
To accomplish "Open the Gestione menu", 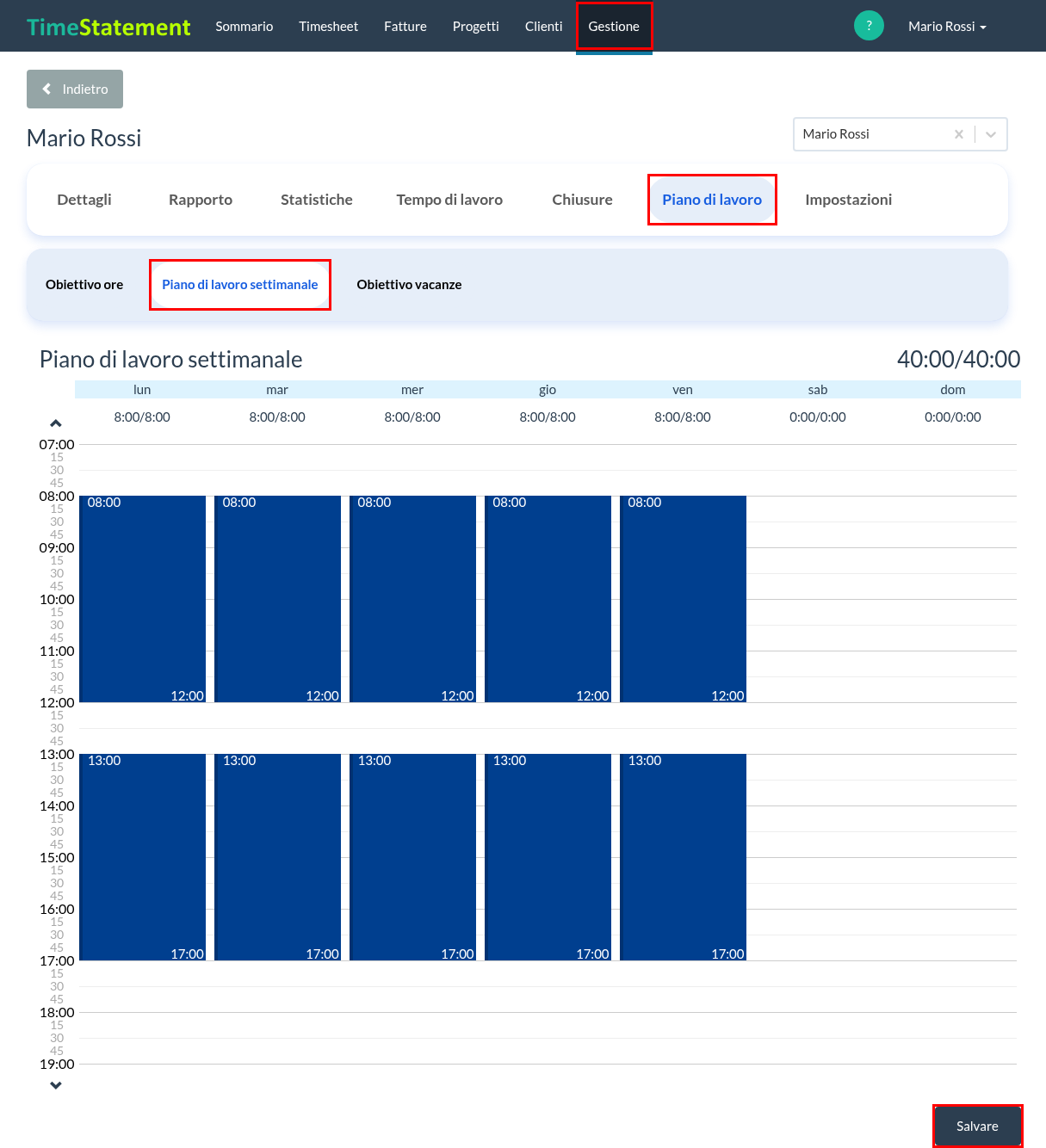I will 614,27.
